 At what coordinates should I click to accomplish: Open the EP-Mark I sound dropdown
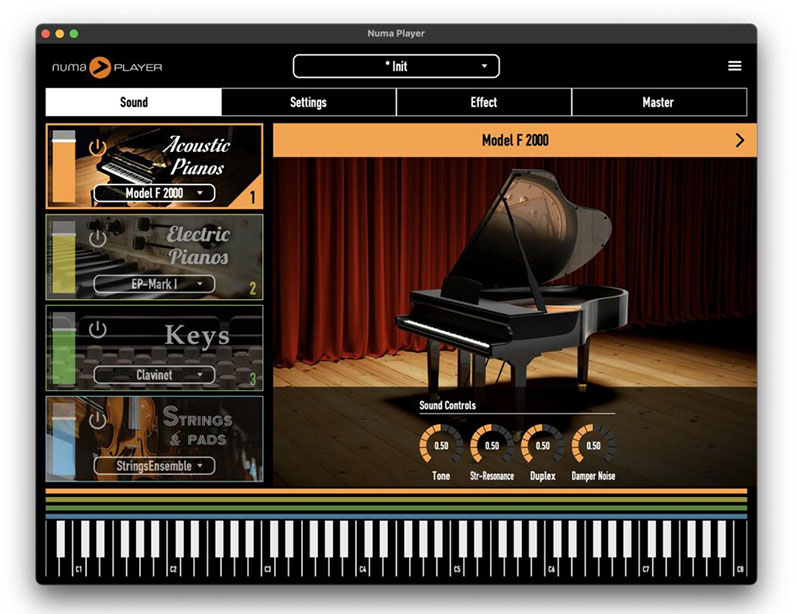click(154, 284)
